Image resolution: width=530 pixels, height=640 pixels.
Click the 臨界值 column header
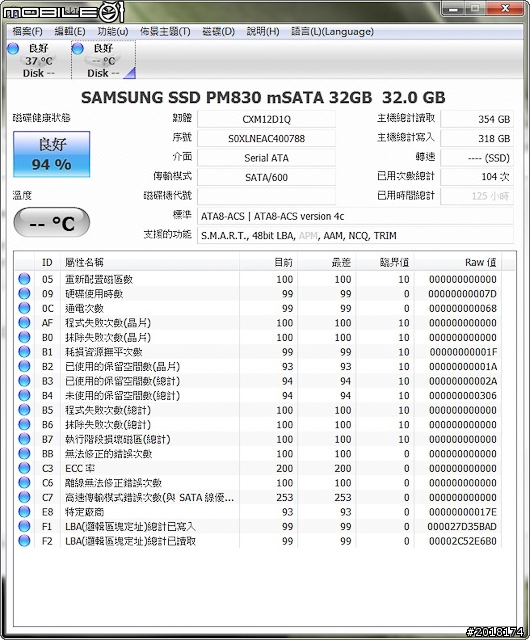coord(385,262)
